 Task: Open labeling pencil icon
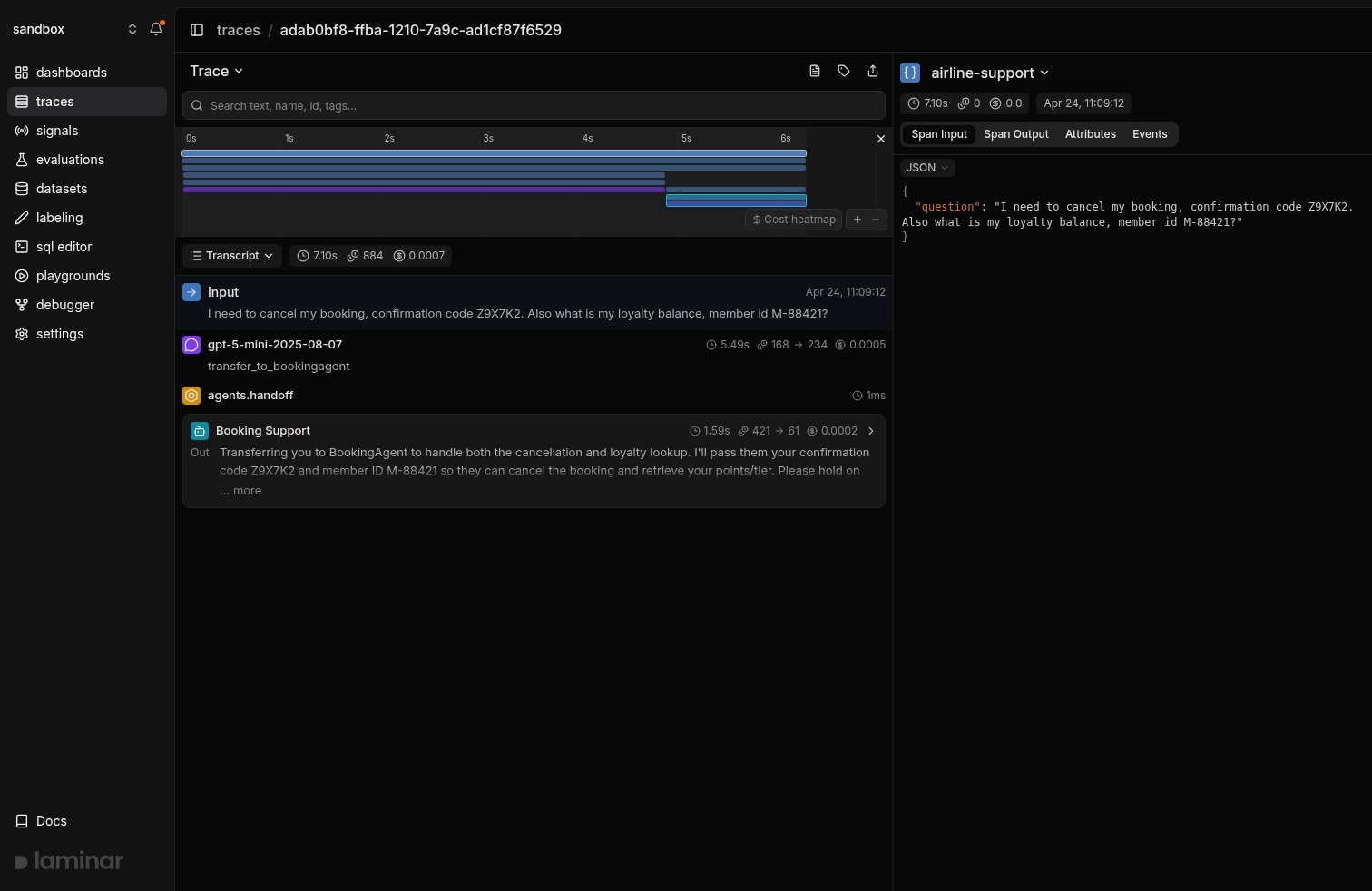coord(22,218)
